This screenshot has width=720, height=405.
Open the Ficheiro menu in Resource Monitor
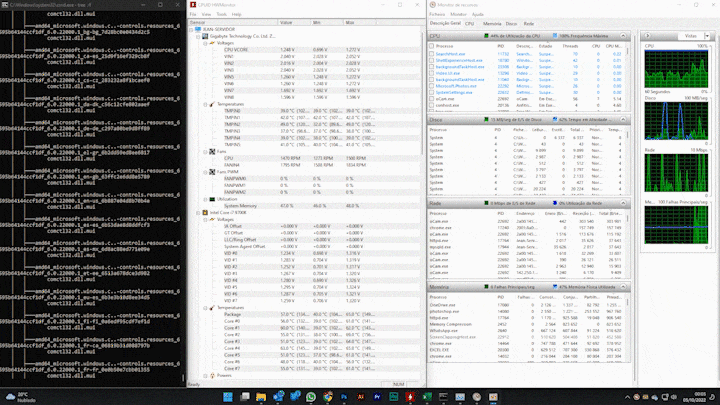(x=437, y=14)
